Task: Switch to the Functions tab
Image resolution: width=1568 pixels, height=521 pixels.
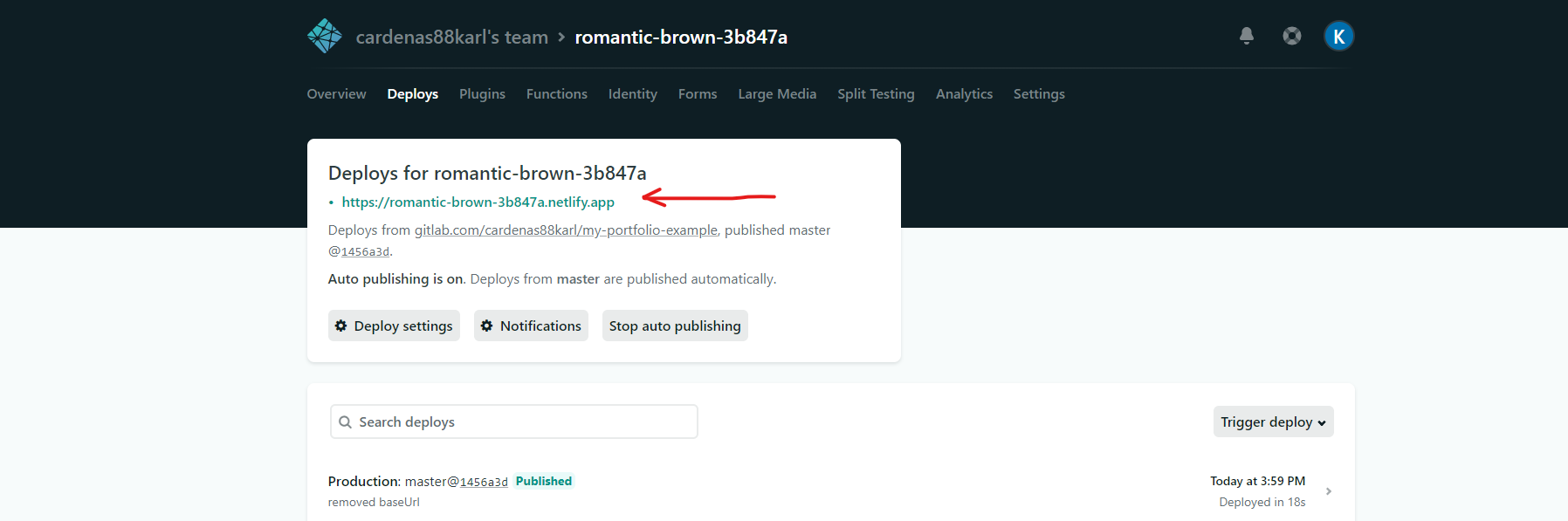Action: tap(557, 93)
